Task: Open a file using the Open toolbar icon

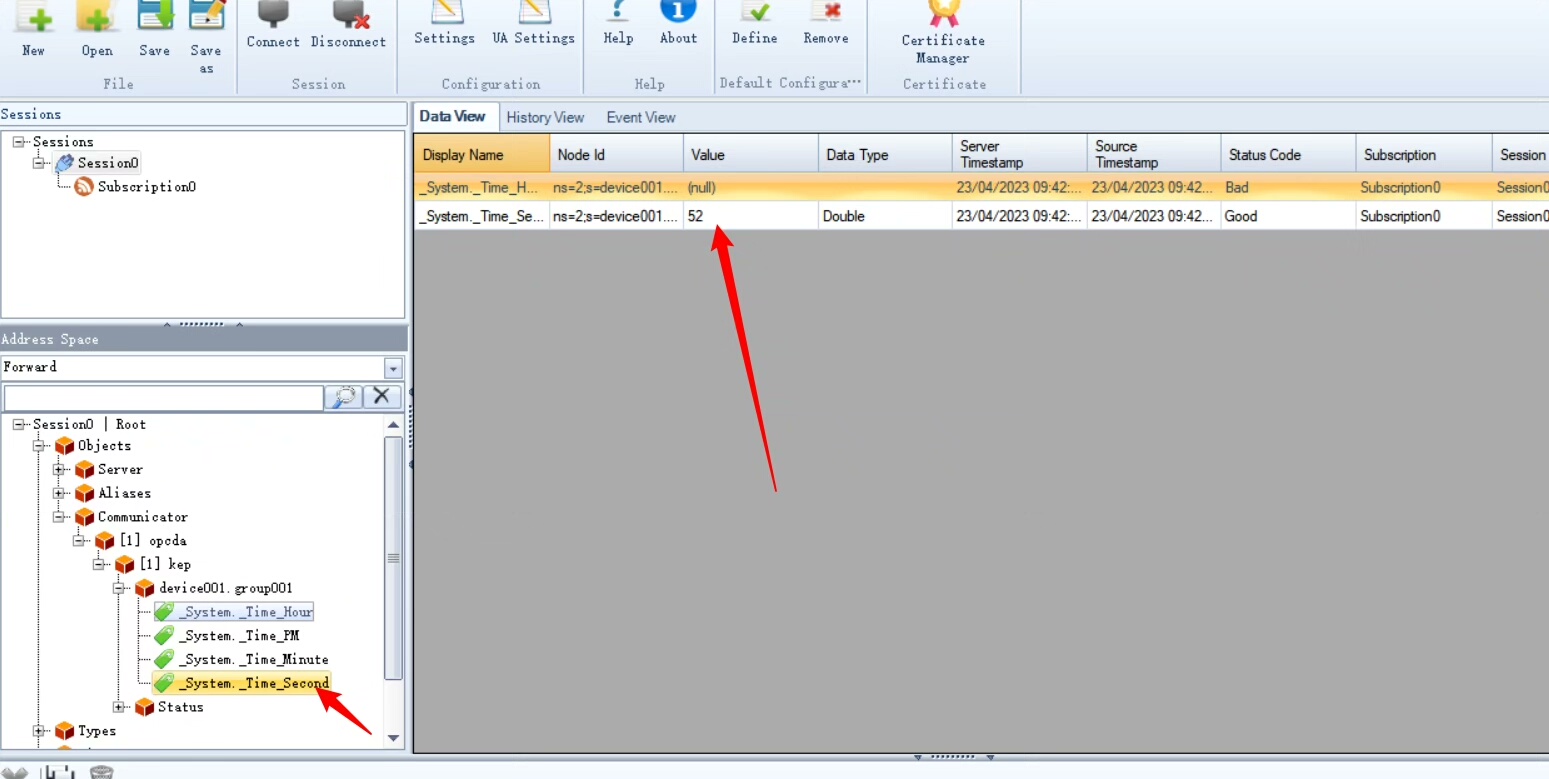Action: pyautogui.click(x=97, y=15)
